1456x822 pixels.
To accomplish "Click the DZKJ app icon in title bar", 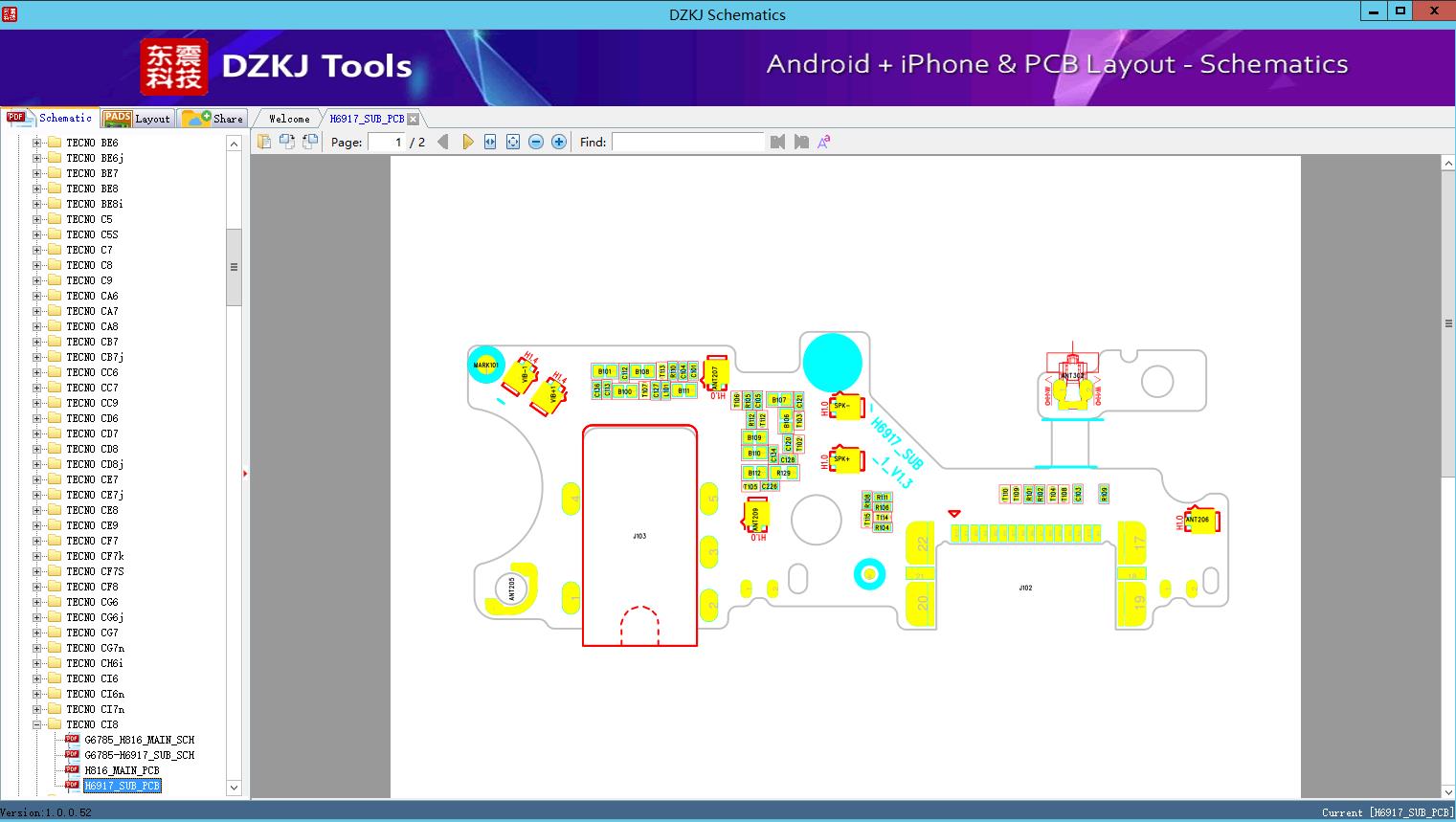I will (x=9, y=14).
